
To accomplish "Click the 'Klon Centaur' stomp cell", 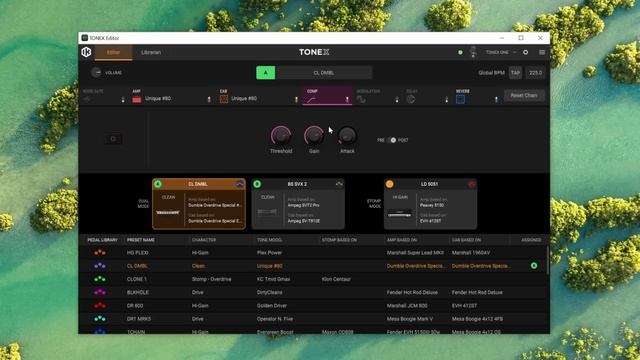I will coord(336,279).
